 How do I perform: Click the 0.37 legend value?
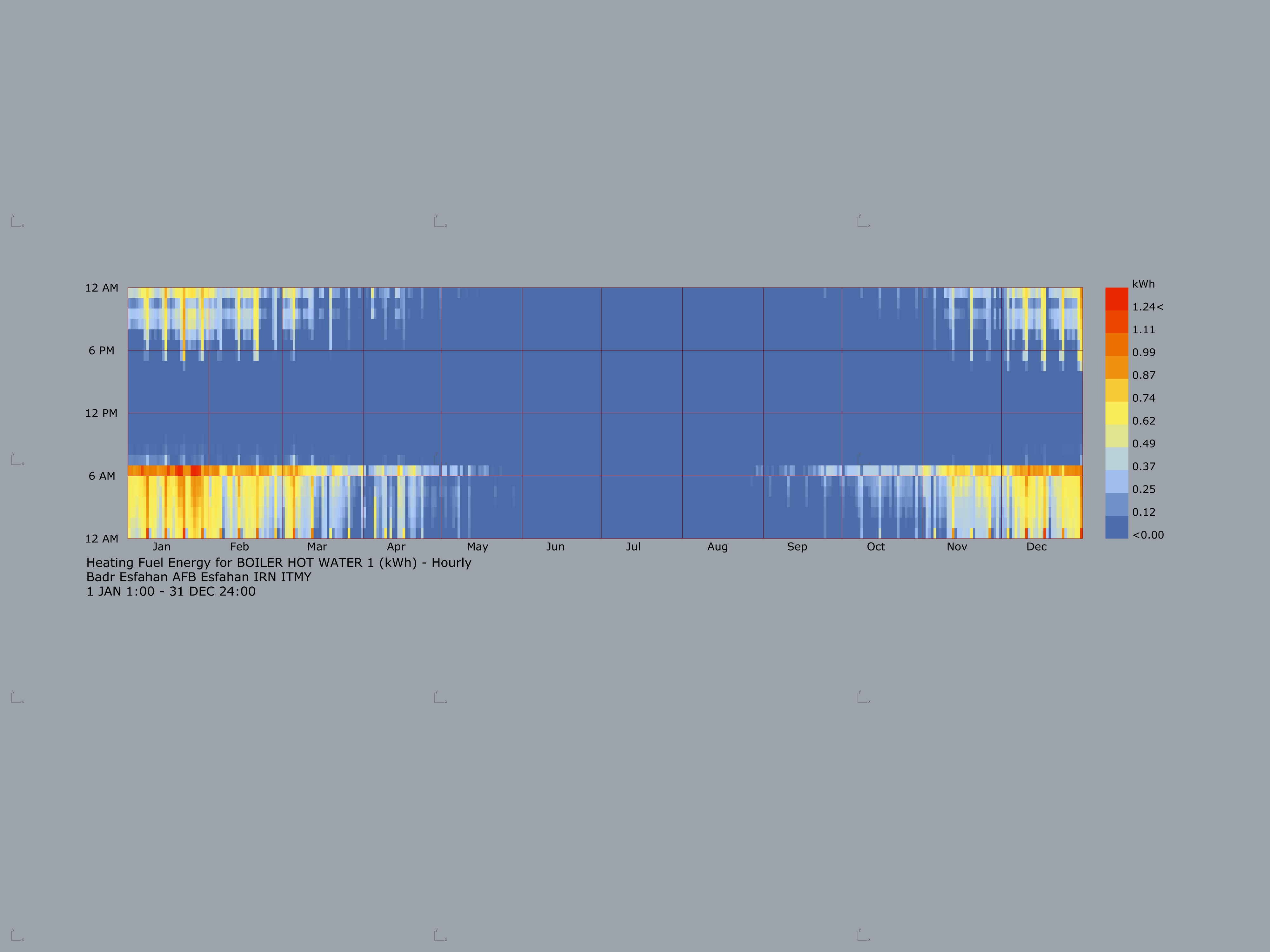(1144, 466)
